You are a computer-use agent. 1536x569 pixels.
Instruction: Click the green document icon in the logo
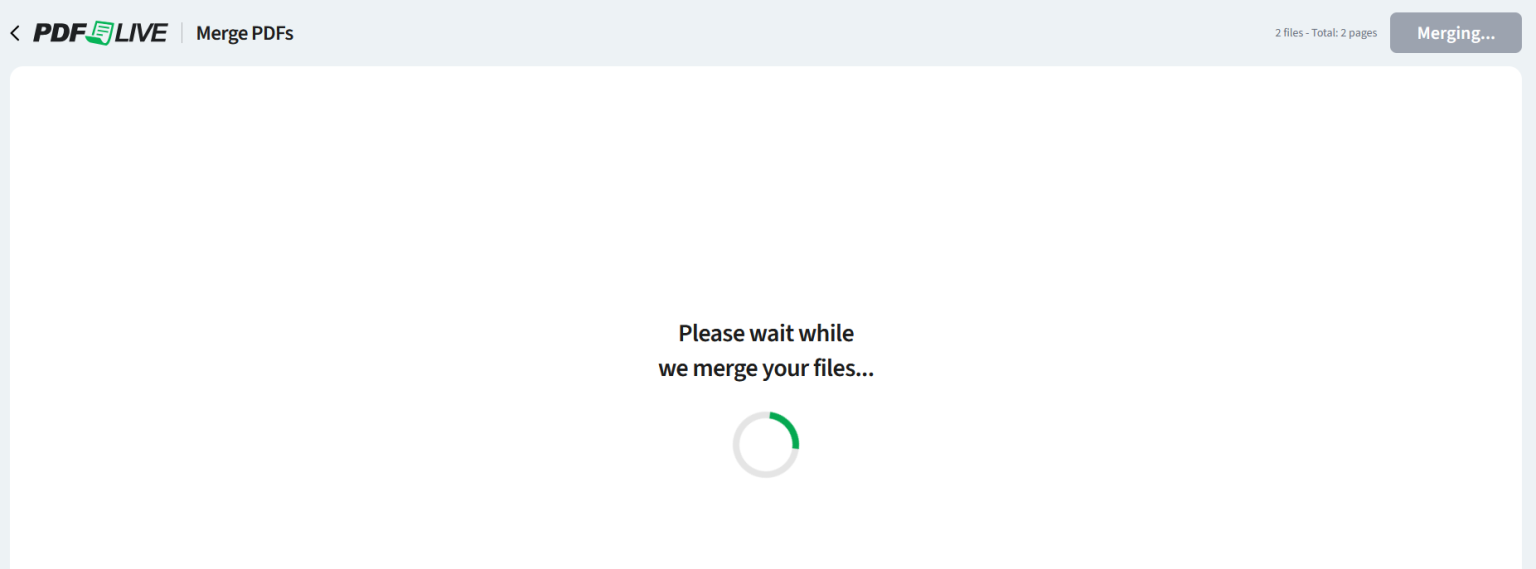[100, 33]
